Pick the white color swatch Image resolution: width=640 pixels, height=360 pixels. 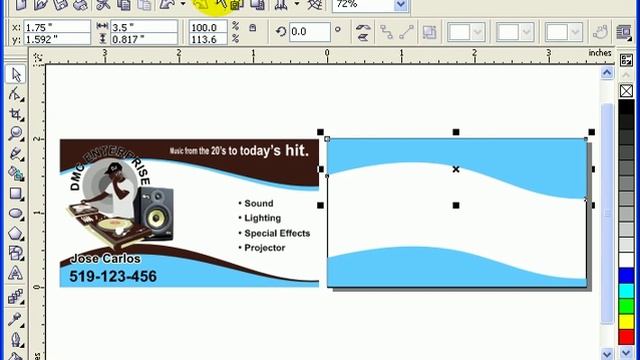(x=626, y=260)
